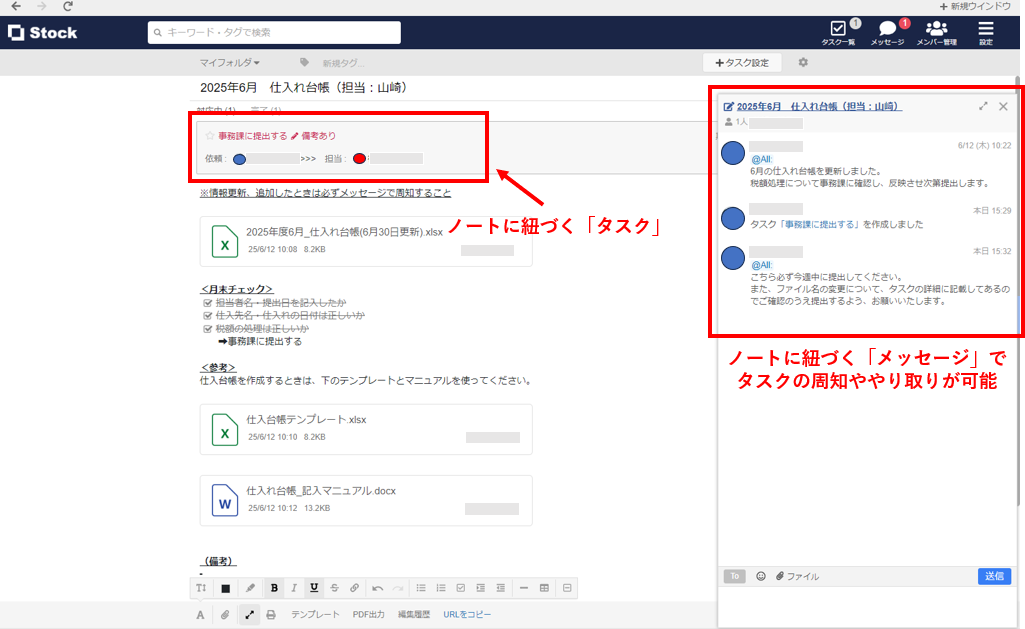Open 編集履歴 edit history
This screenshot has width=1025, height=629.
(413, 614)
